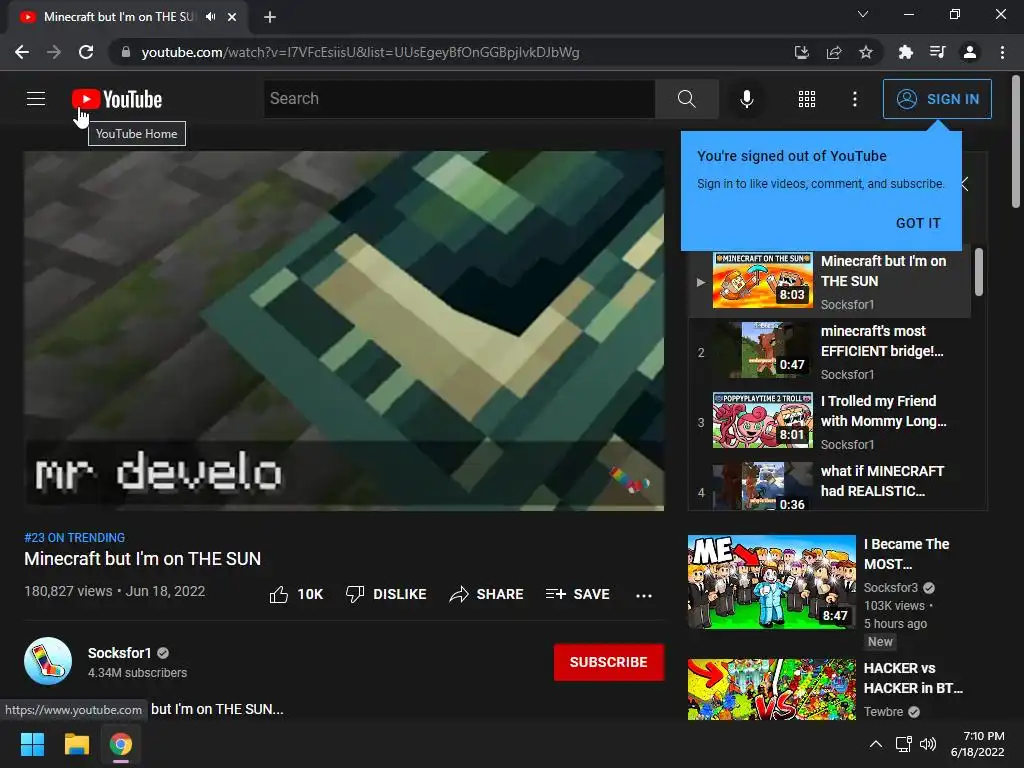Close the Minecraft YouTube tab
This screenshot has width=1024, height=768.
point(232,17)
